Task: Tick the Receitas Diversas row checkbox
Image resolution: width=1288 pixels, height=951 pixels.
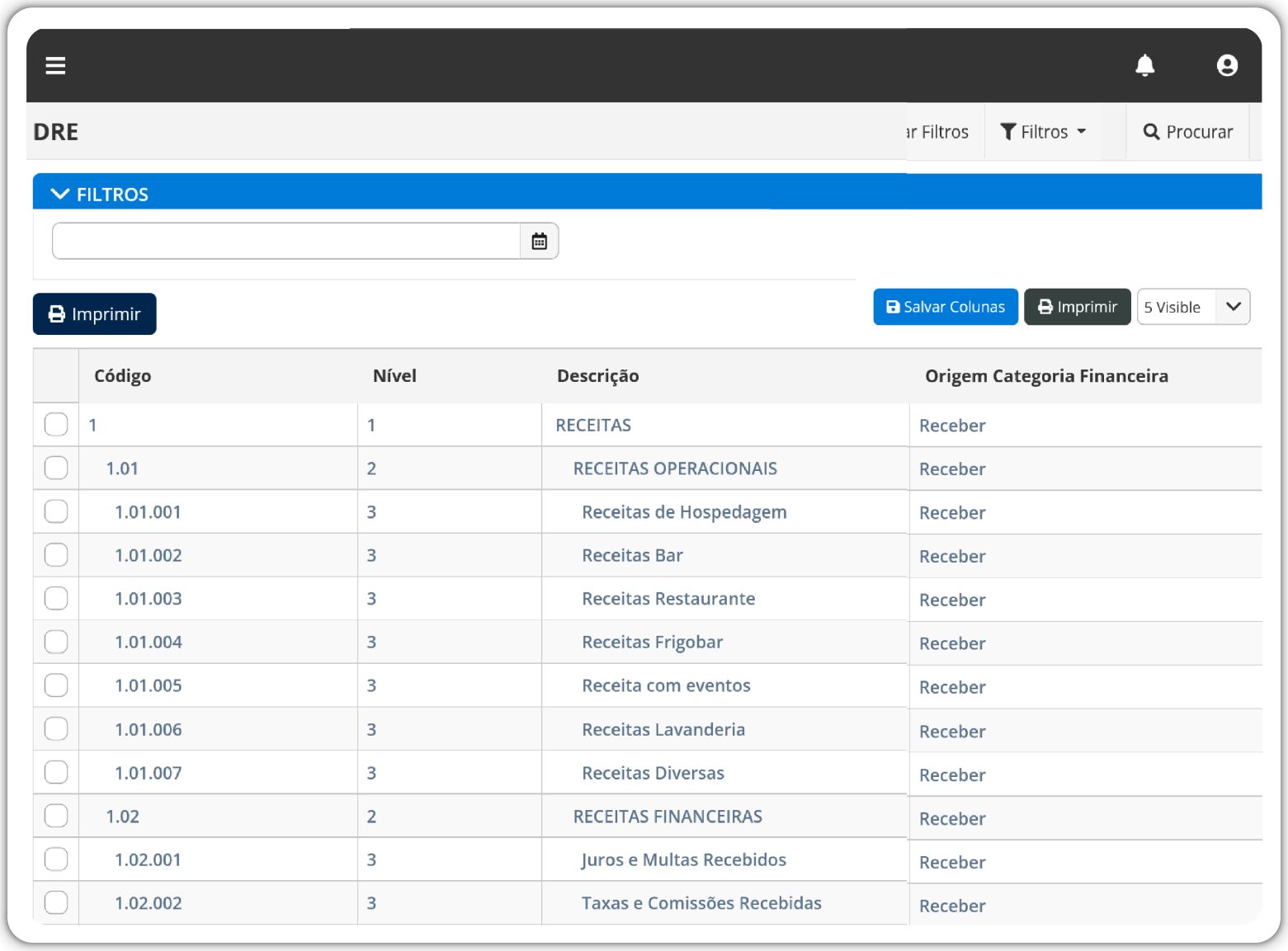Action: click(x=56, y=772)
